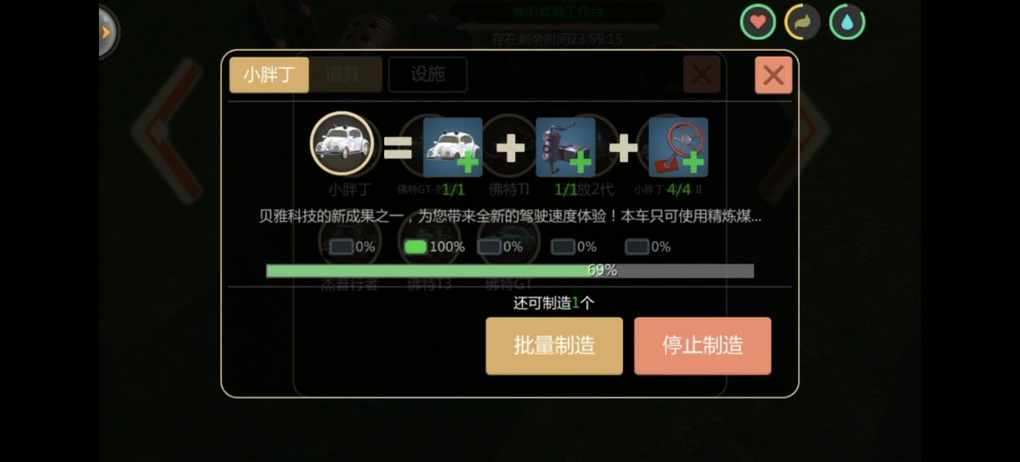
Task: Open the side arrow at the top left
Action: tap(108, 31)
